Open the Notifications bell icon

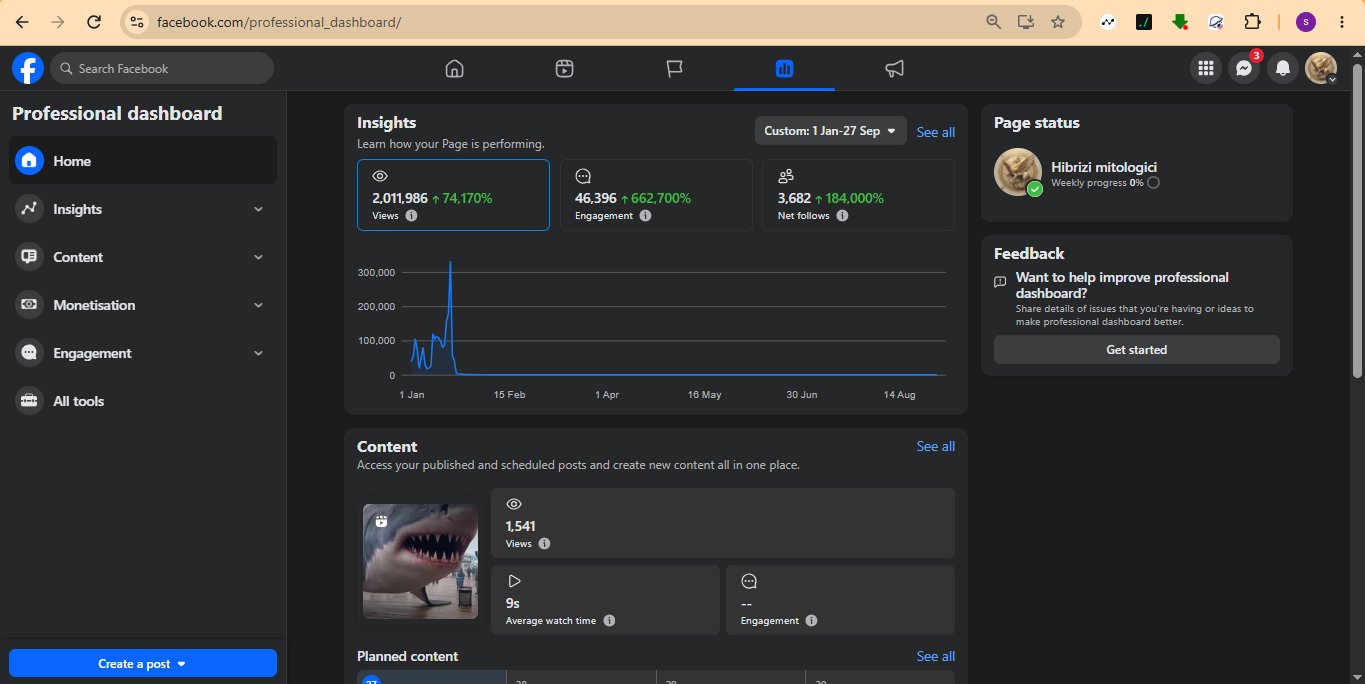coord(1282,68)
